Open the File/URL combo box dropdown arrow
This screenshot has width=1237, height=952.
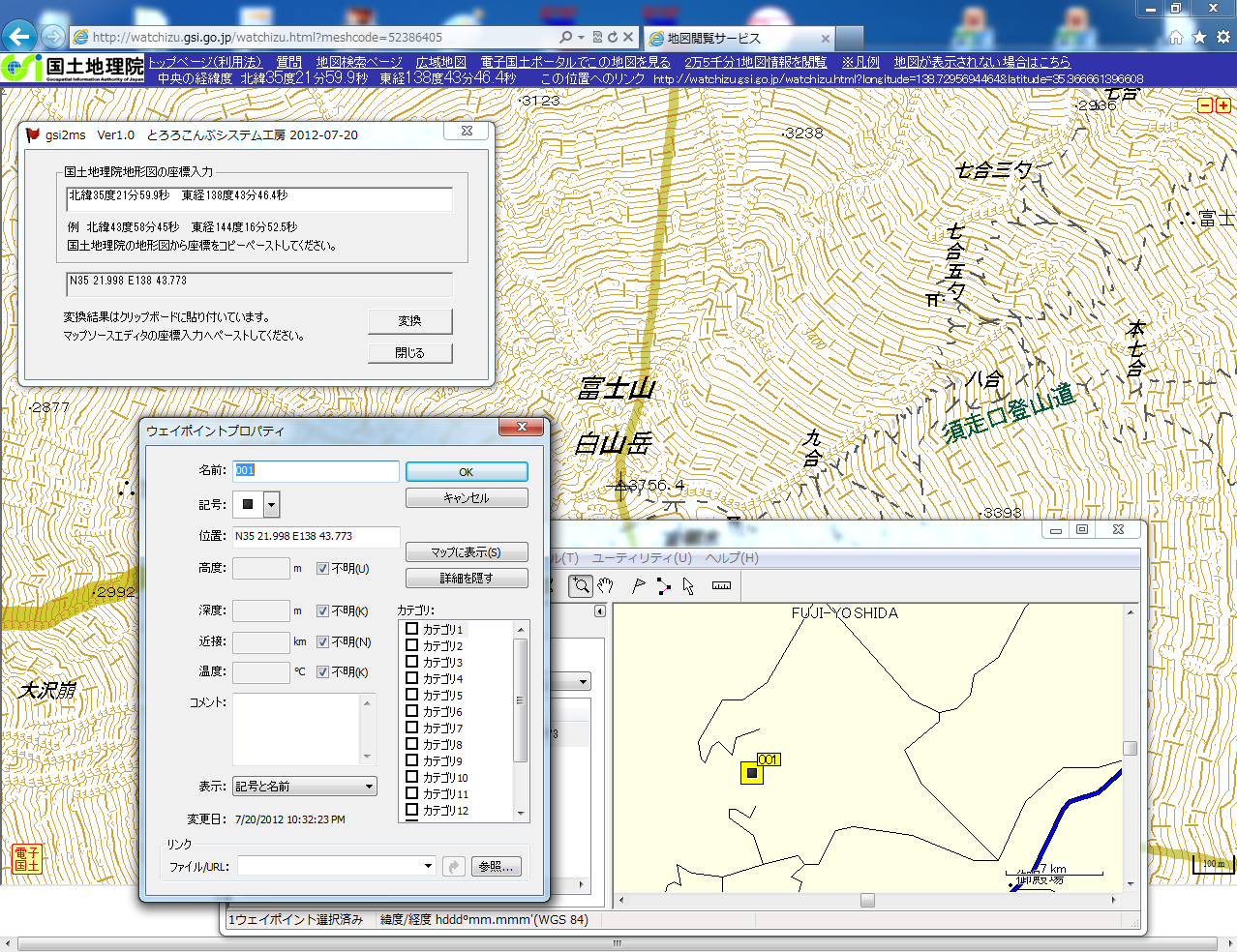428,866
